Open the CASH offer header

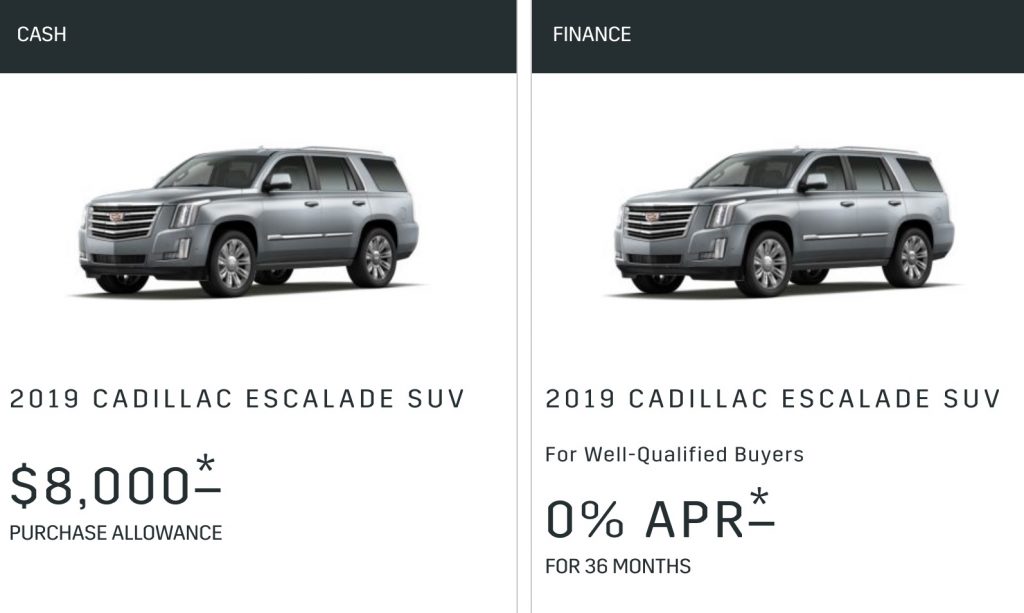258,36
